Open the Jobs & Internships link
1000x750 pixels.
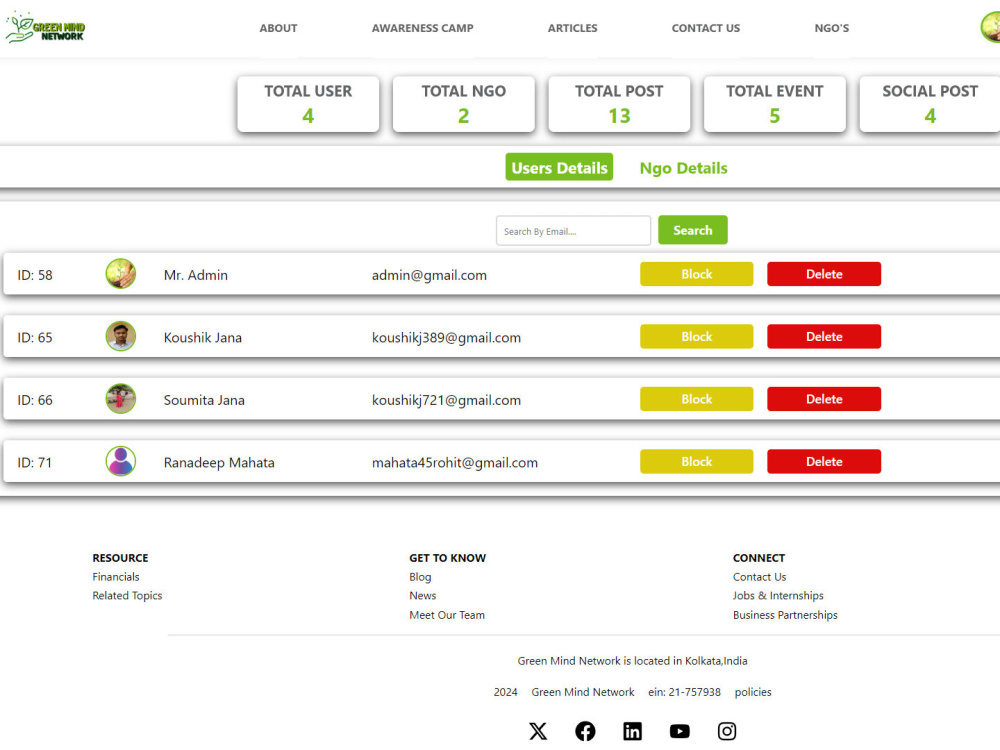point(778,596)
